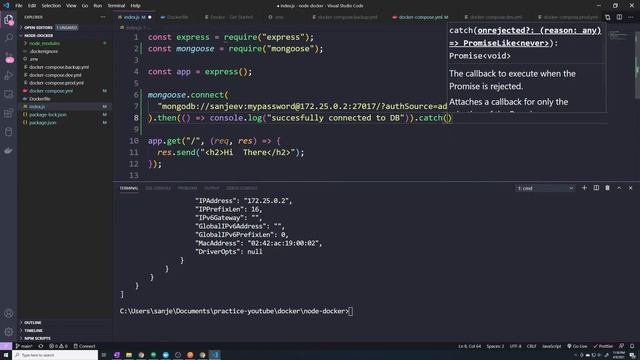Open the Go menu

[x=85, y=6]
